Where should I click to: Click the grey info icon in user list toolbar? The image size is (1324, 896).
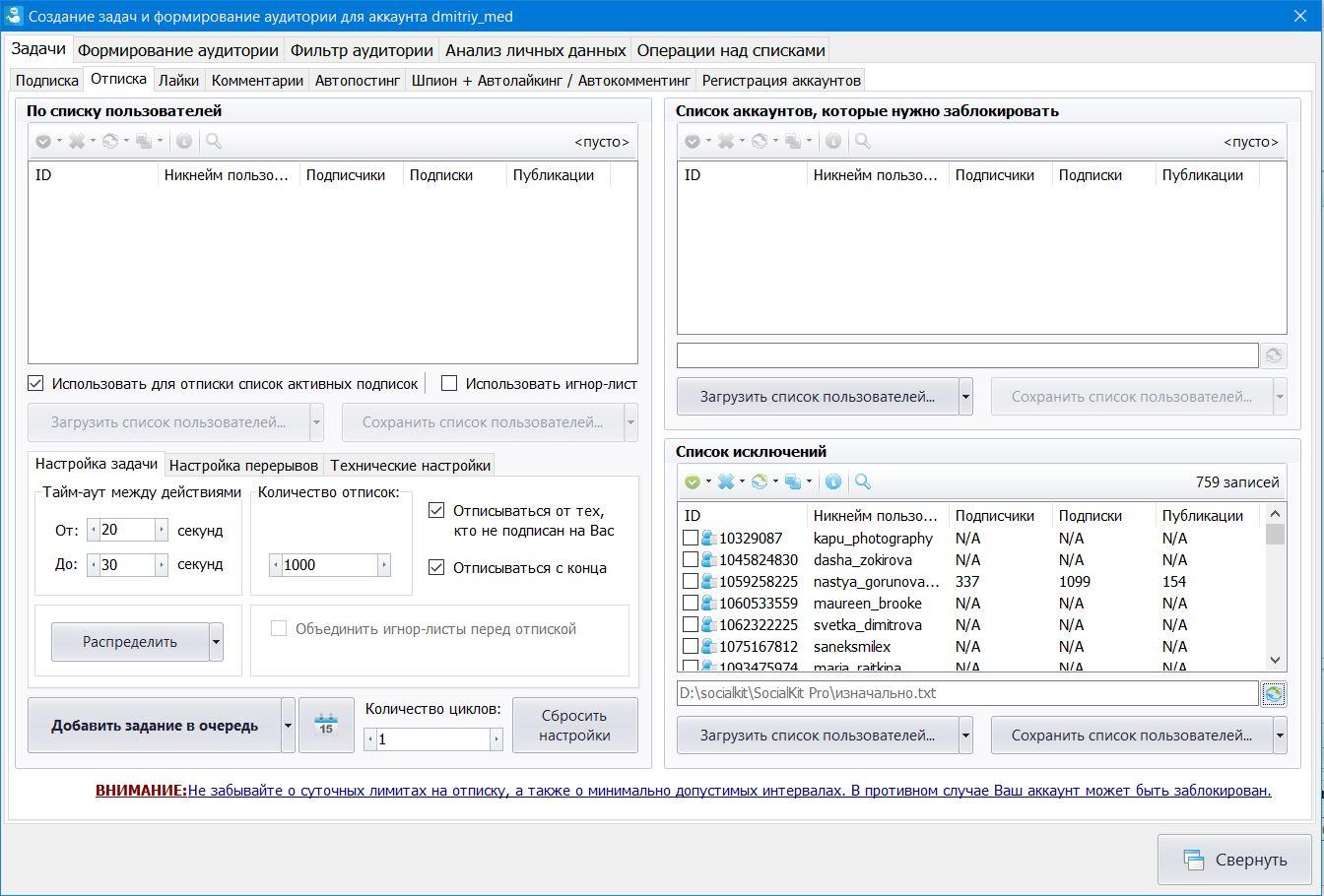pyautogui.click(x=184, y=142)
